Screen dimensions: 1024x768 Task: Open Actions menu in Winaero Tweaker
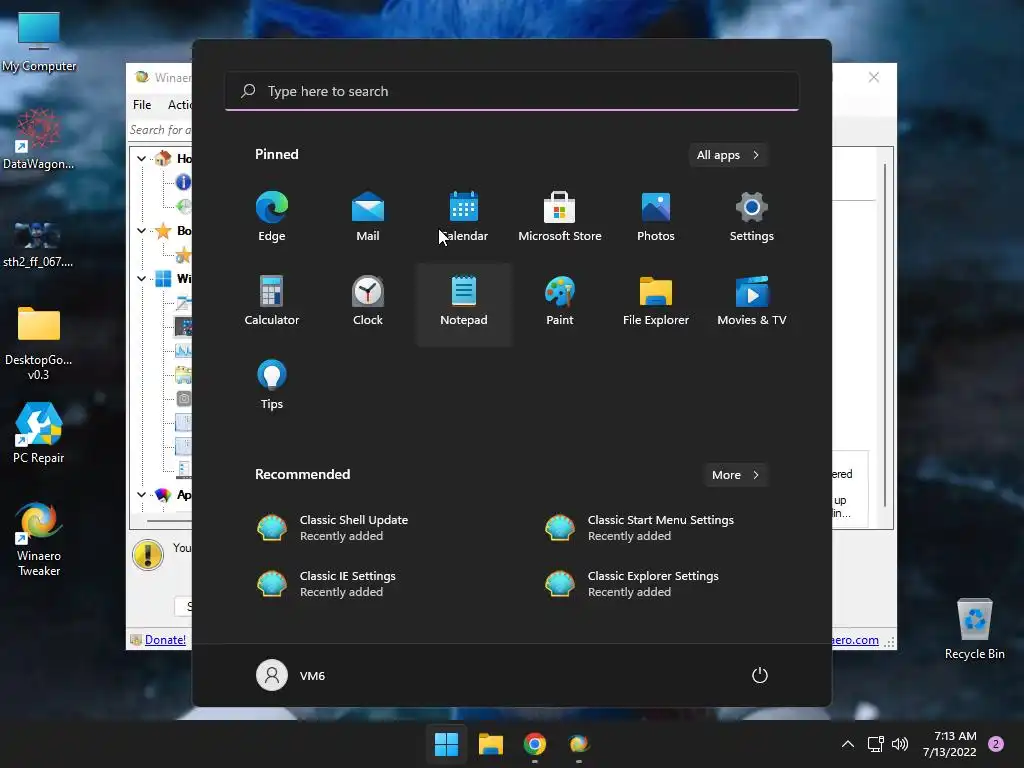click(179, 104)
